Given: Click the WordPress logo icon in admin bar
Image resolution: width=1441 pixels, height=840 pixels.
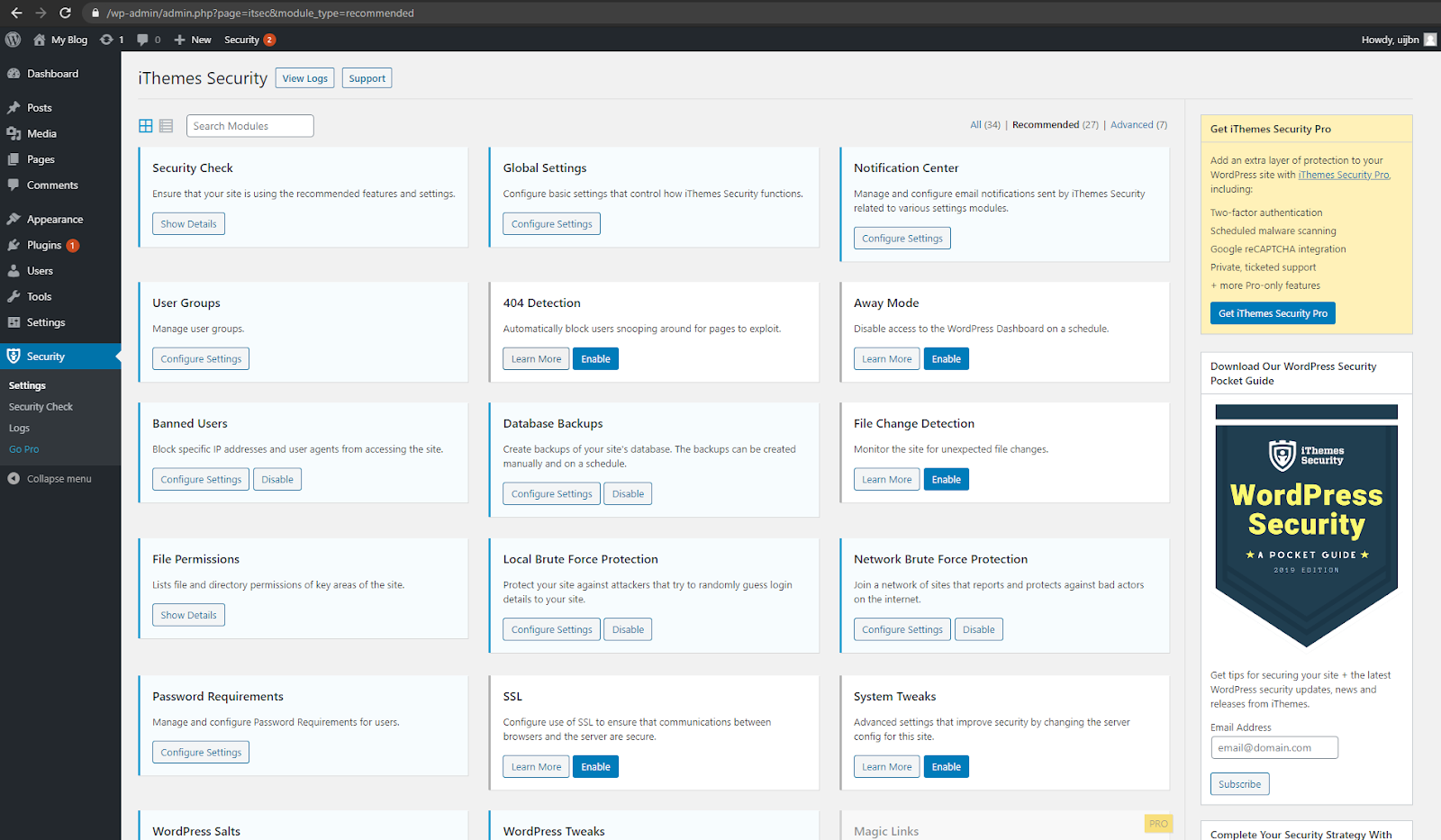Looking at the screenshot, I should [13, 40].
